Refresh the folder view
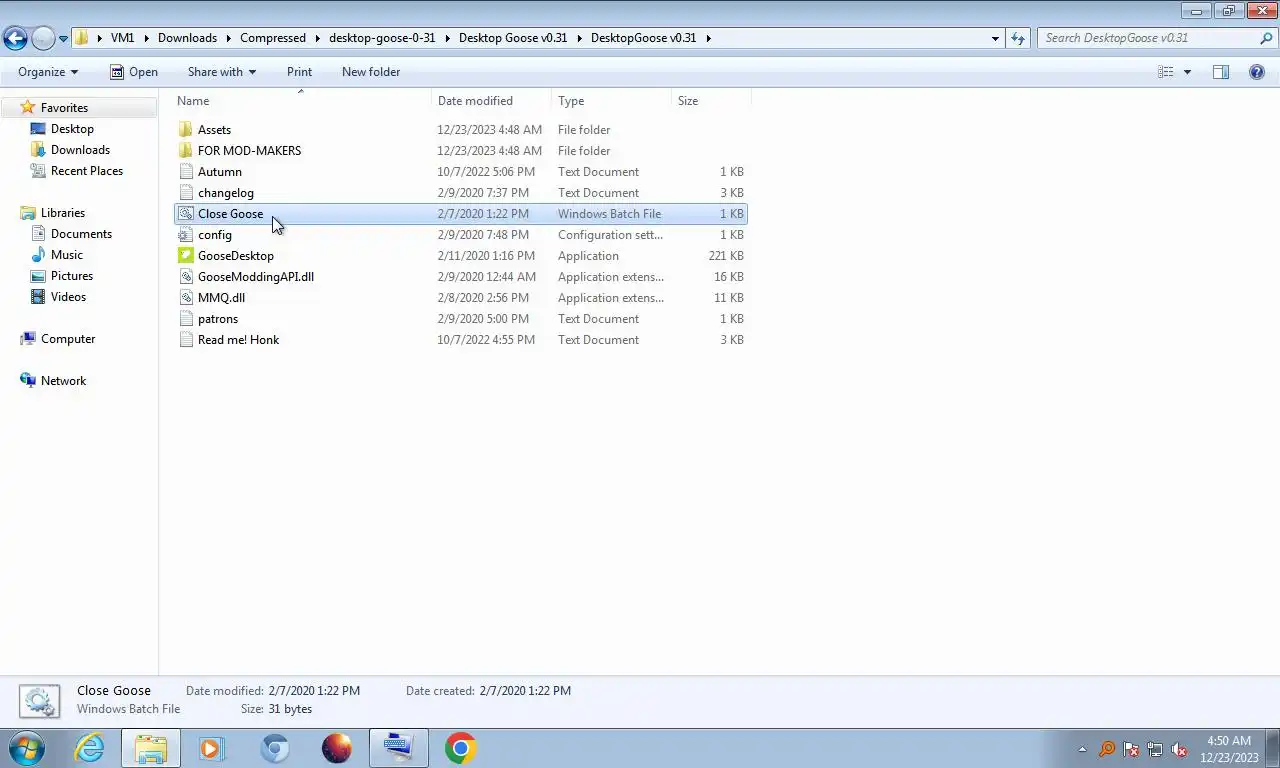 1018,38
